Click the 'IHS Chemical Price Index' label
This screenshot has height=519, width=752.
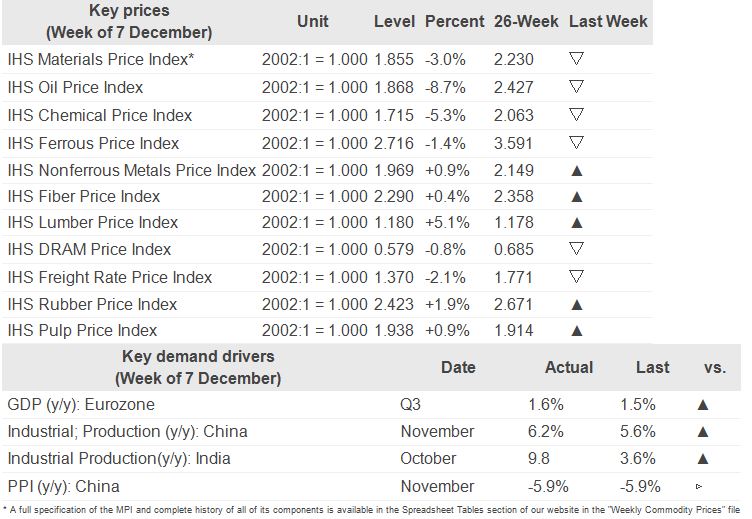(99, 115)
